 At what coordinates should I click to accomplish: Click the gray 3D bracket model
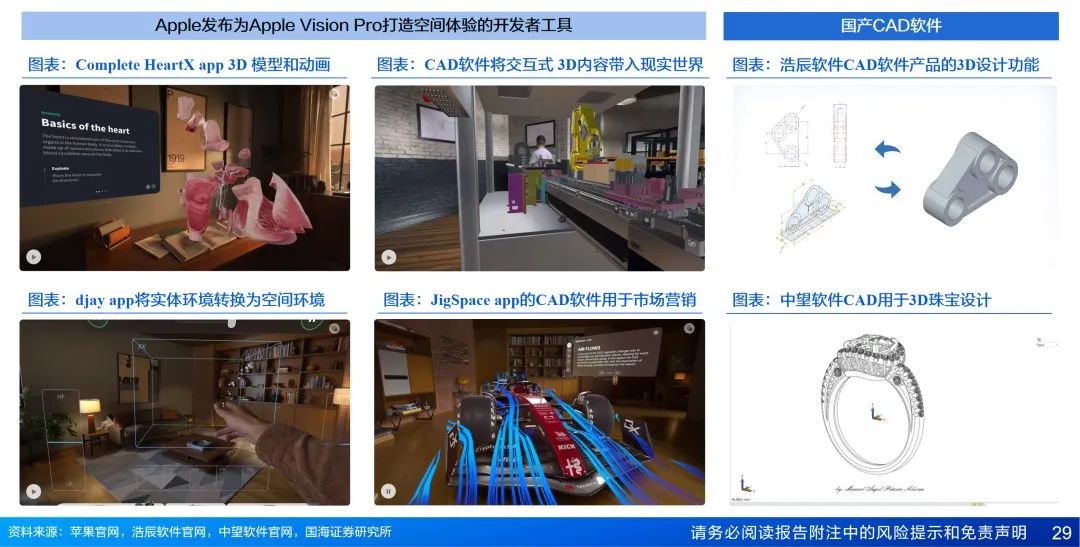click(970, 179)
